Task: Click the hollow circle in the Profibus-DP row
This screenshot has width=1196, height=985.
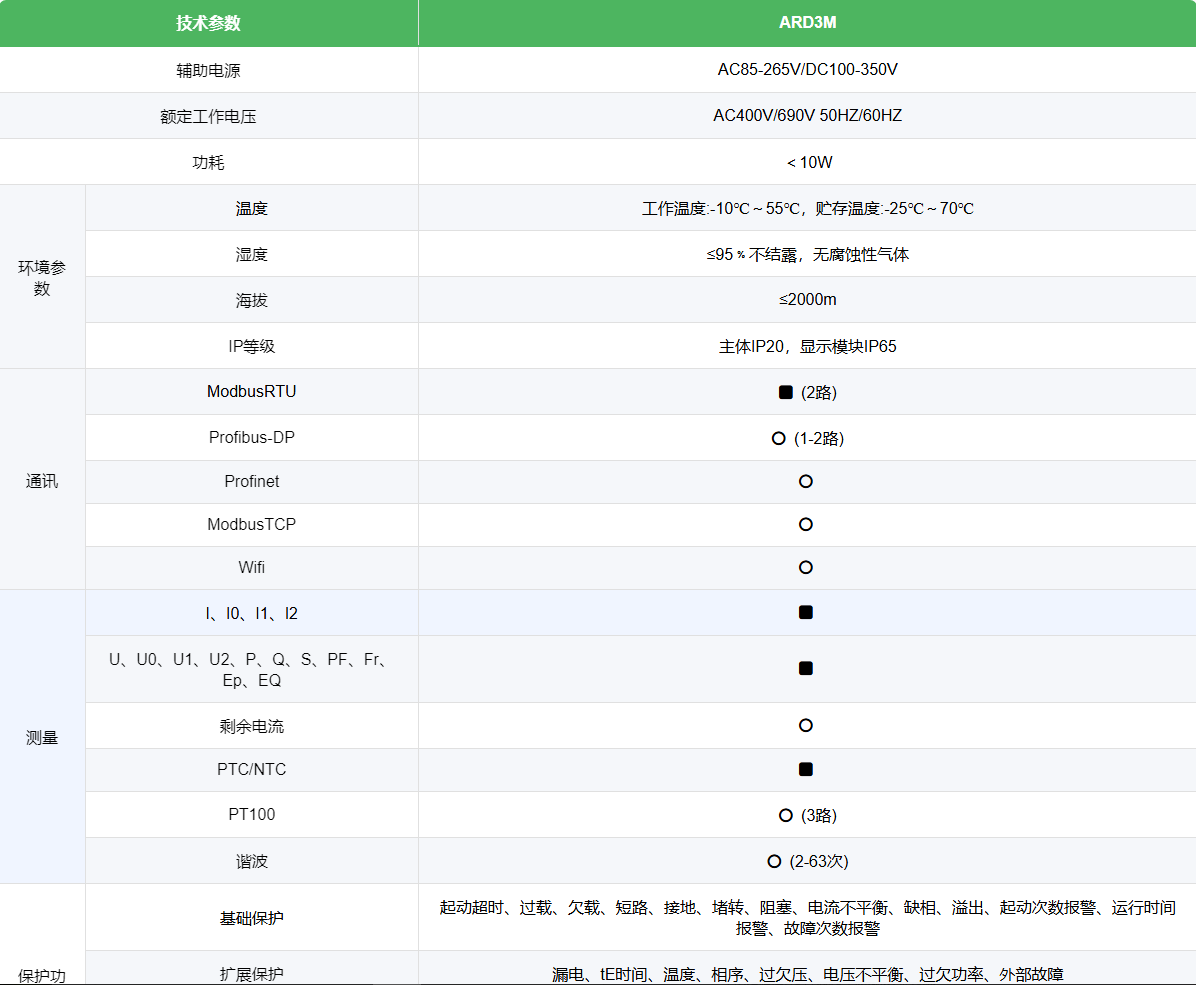Action: [x=778, y=438]
